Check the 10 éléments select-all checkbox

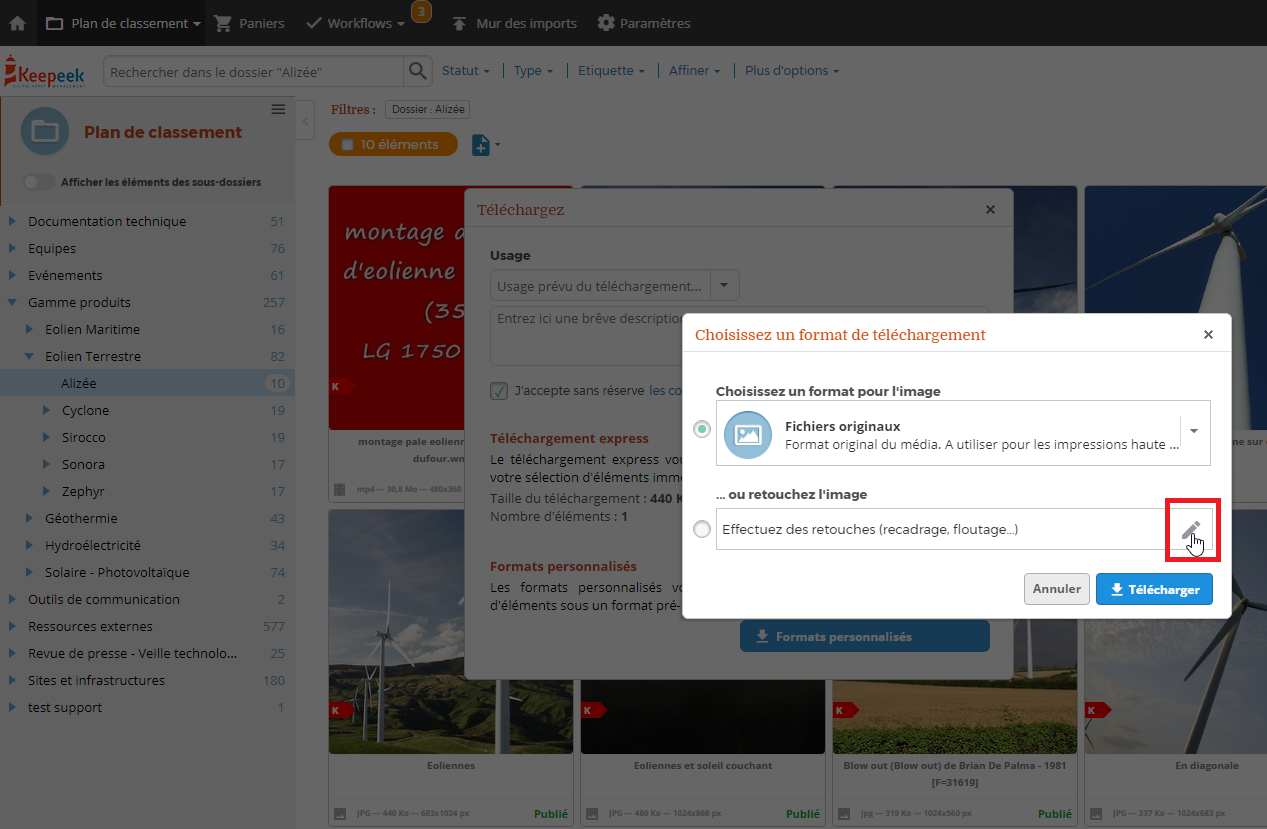(x=347, y=145)
